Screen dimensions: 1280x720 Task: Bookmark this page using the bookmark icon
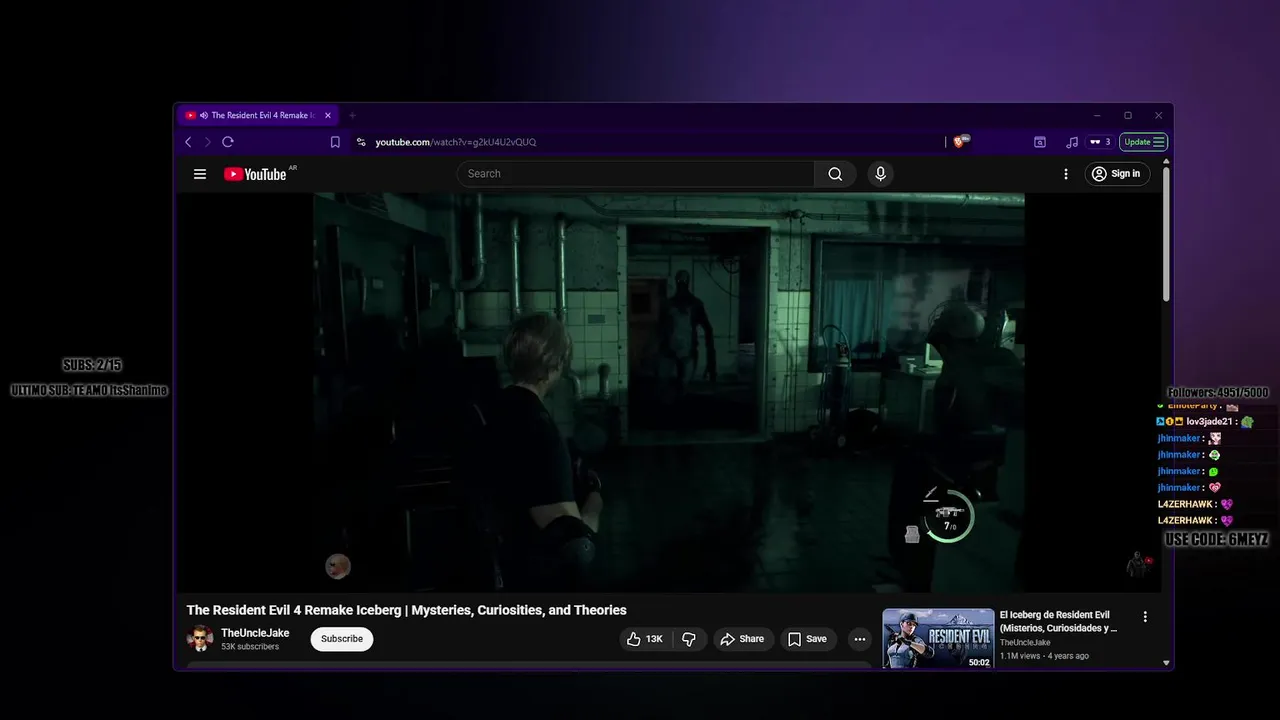[335, 142]
